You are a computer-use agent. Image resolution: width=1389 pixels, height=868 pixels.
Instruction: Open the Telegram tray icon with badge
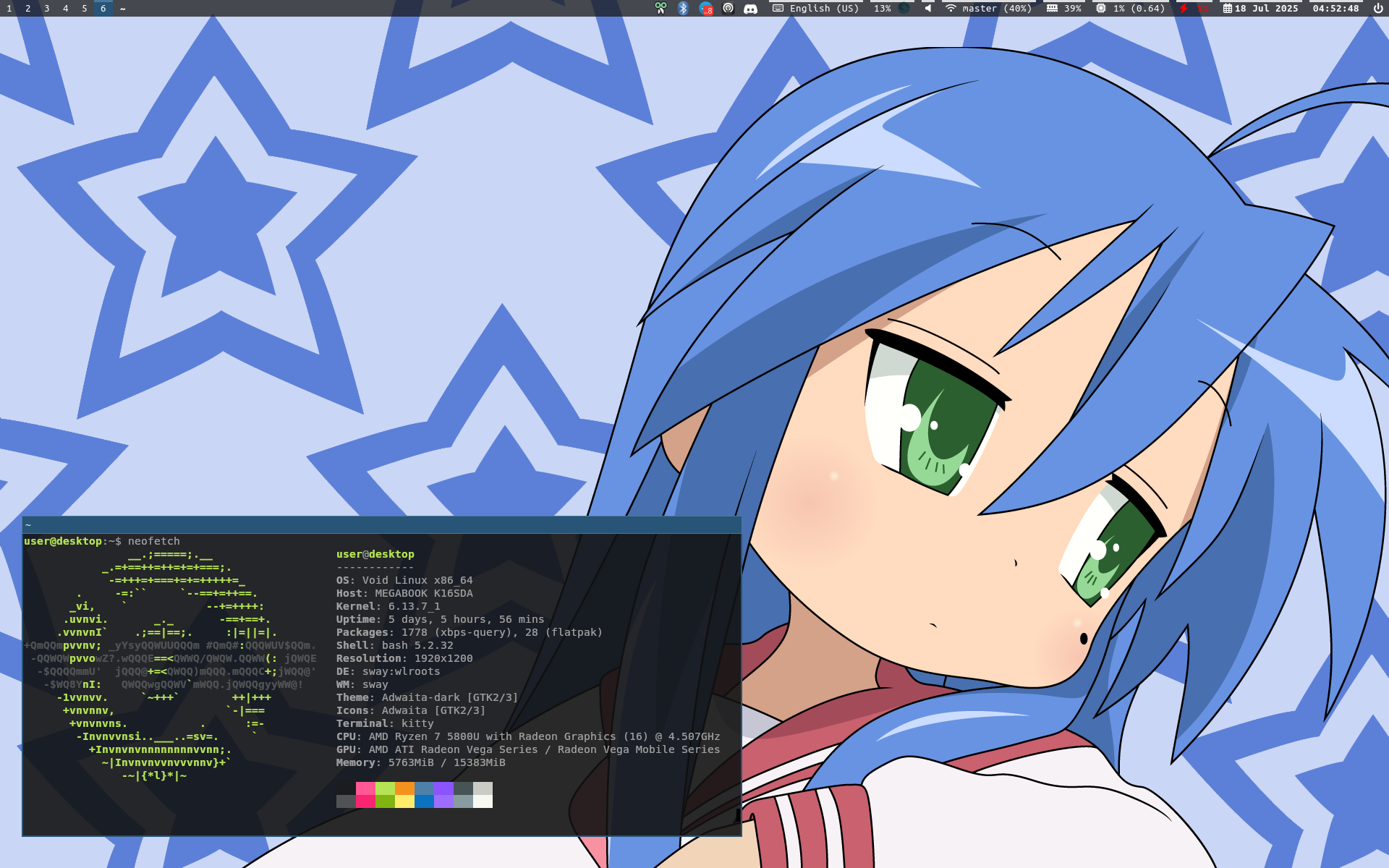(x=706, y=9)
